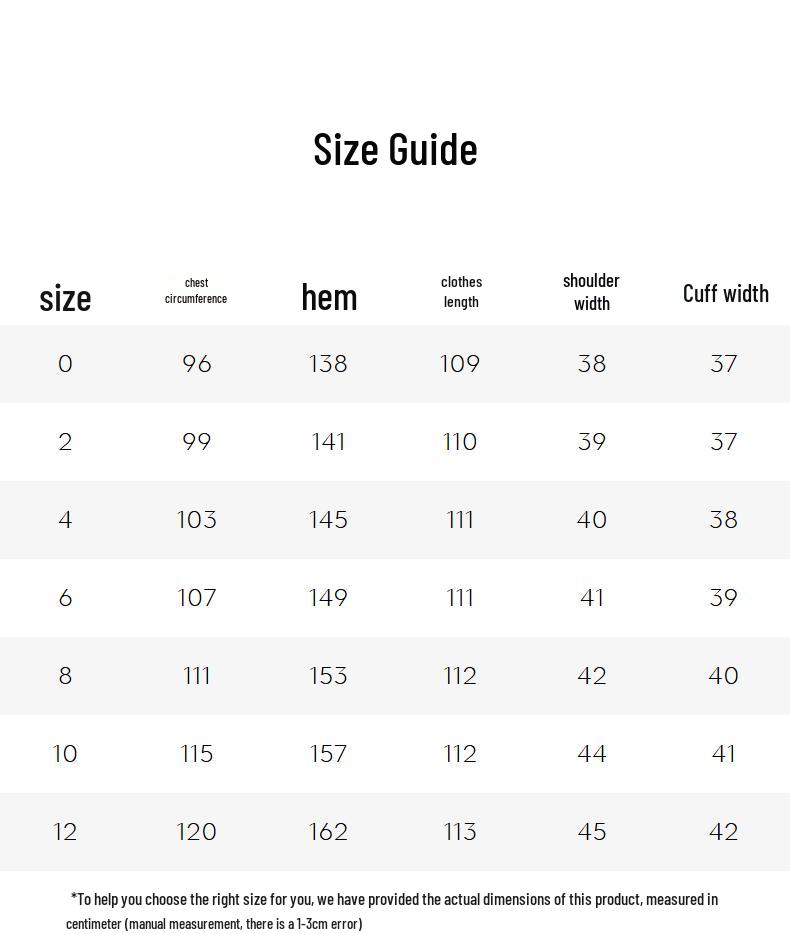The image size is (790, 934).
Task: Select the shoulder width column header
Action: point(591,292)
